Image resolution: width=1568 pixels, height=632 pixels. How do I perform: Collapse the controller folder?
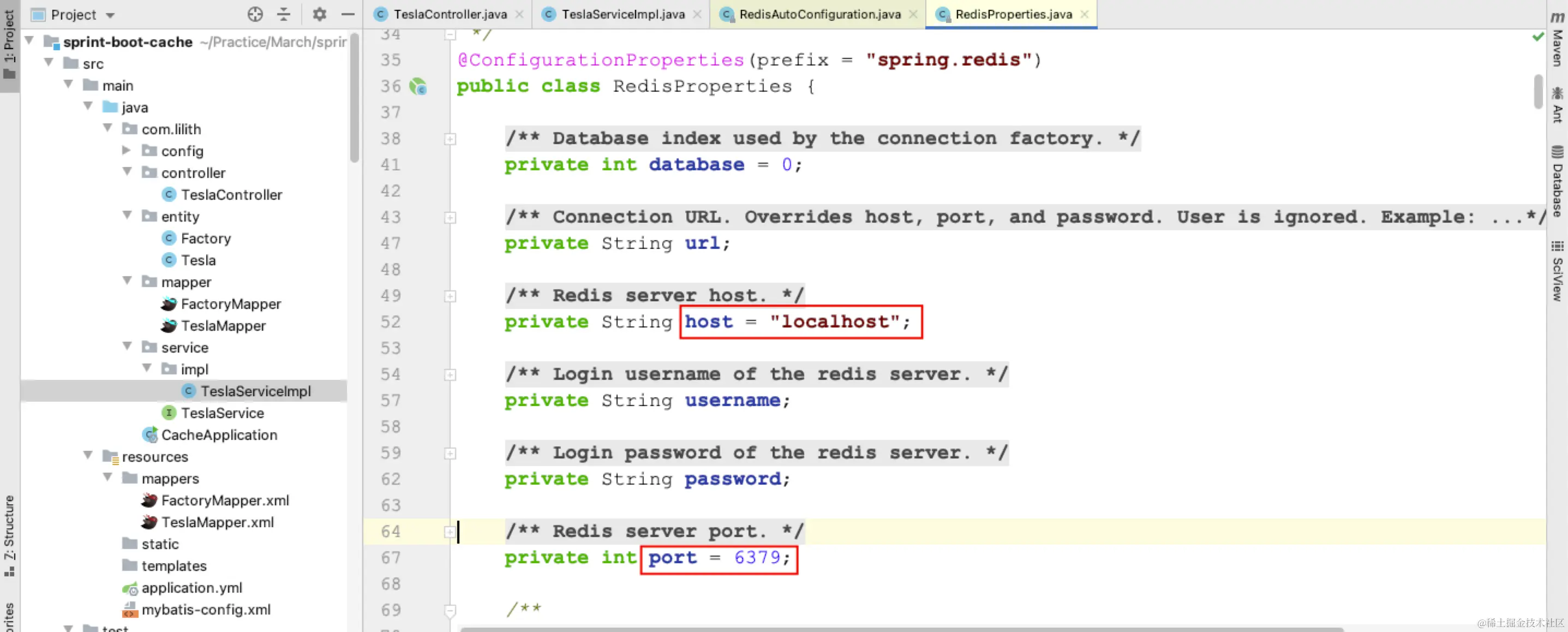tap(127, 172)
